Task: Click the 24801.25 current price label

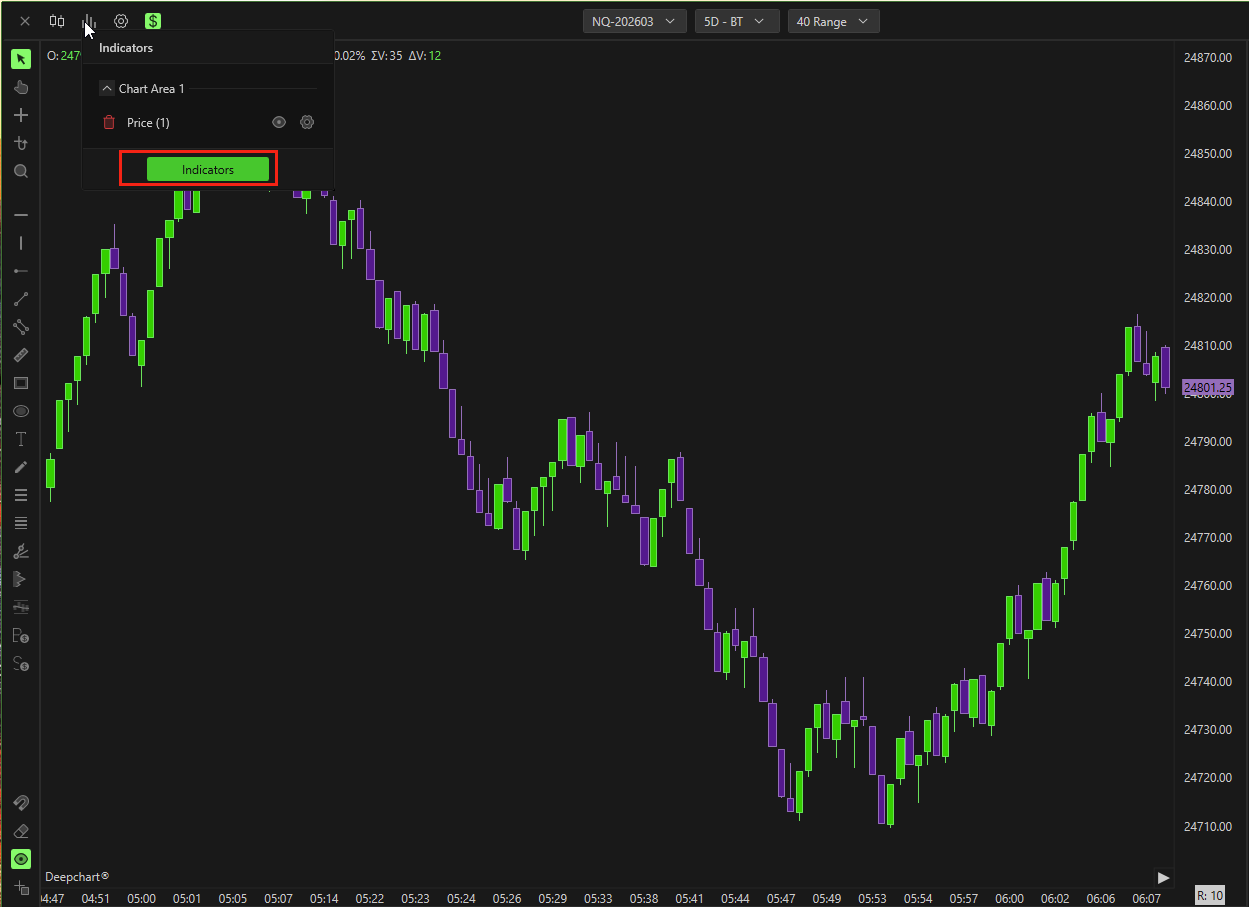Action: tap(1207, 387)
